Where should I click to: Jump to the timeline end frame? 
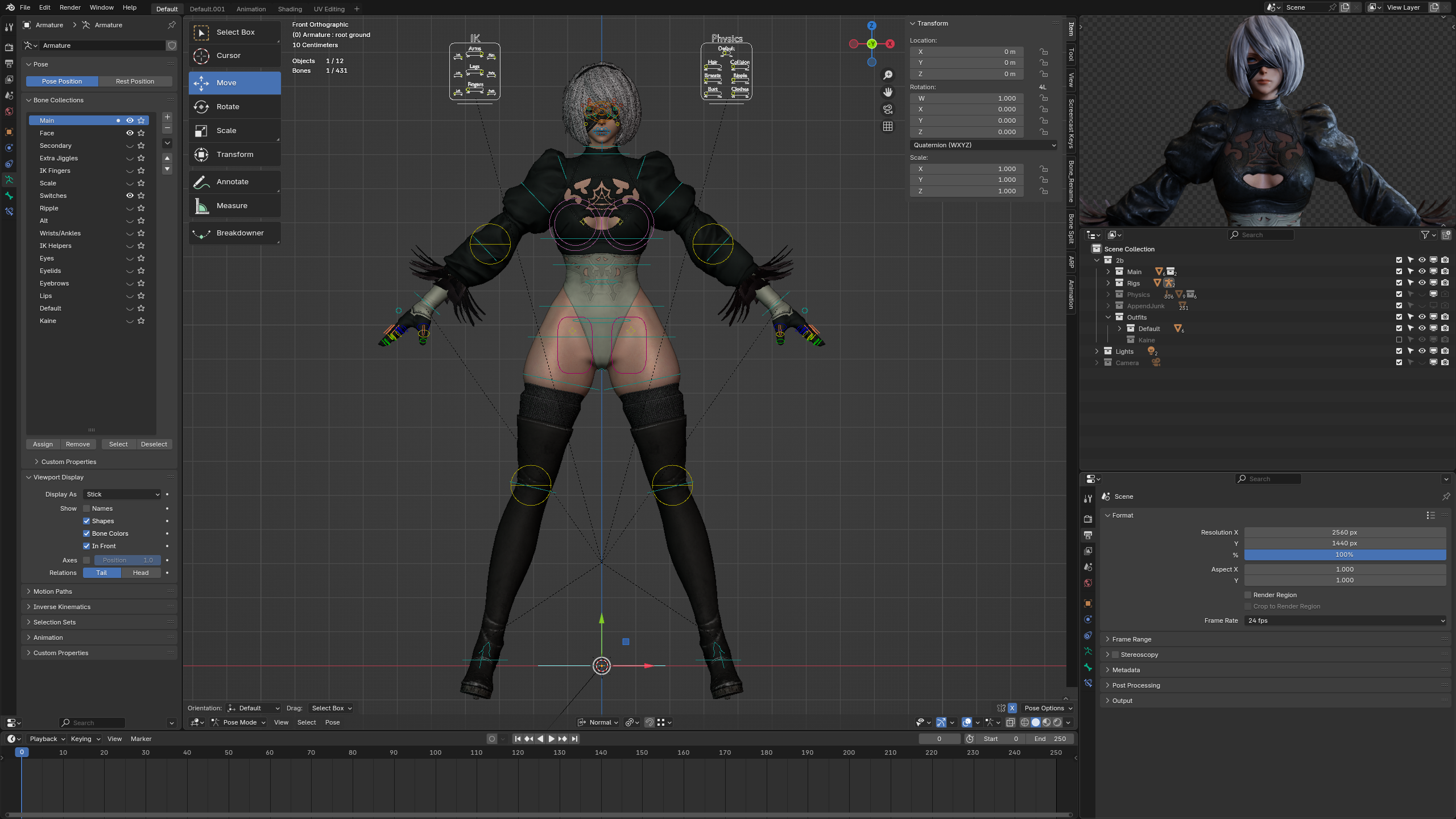[575, 739]
